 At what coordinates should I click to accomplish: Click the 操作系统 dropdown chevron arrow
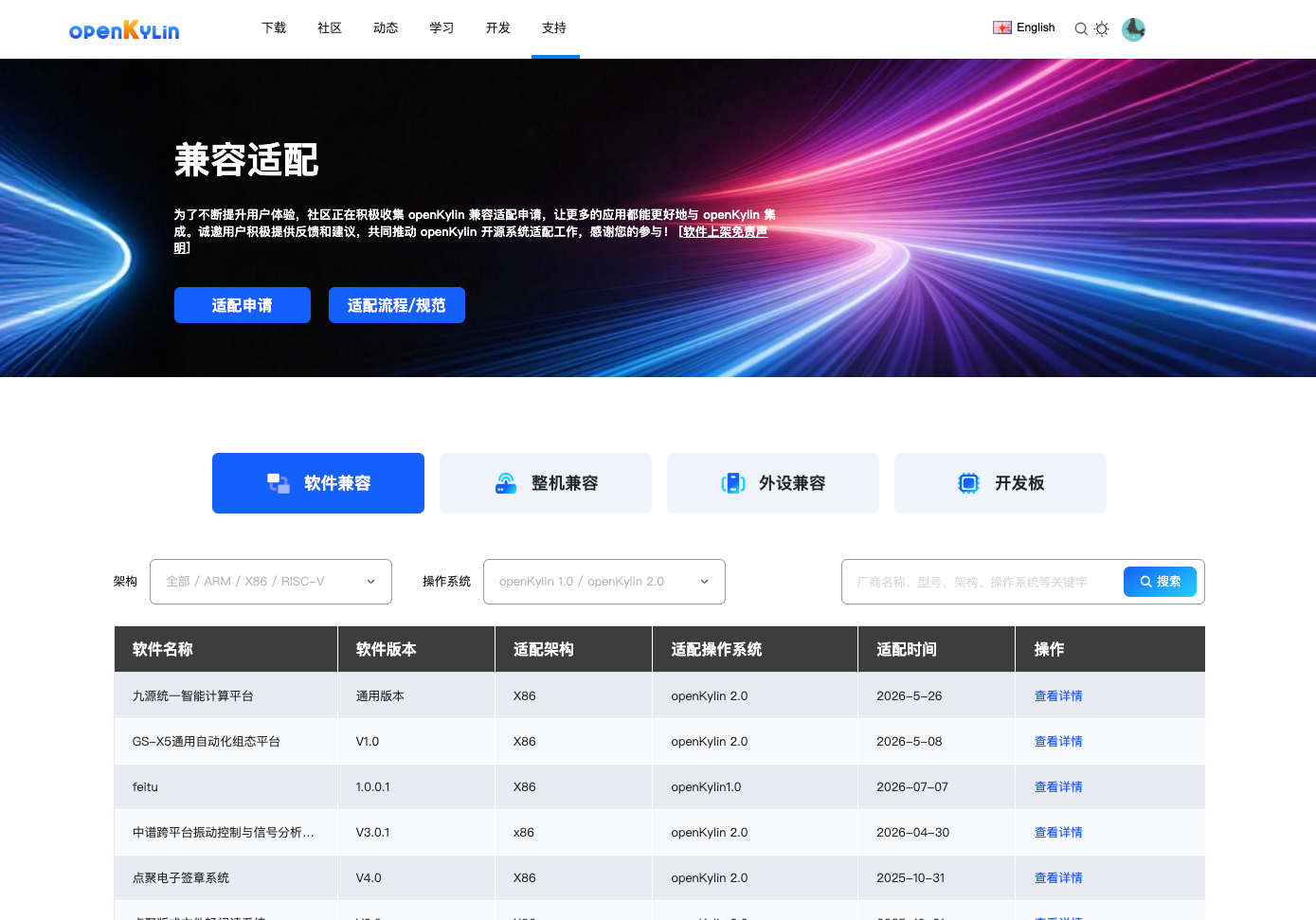(705, 582)
